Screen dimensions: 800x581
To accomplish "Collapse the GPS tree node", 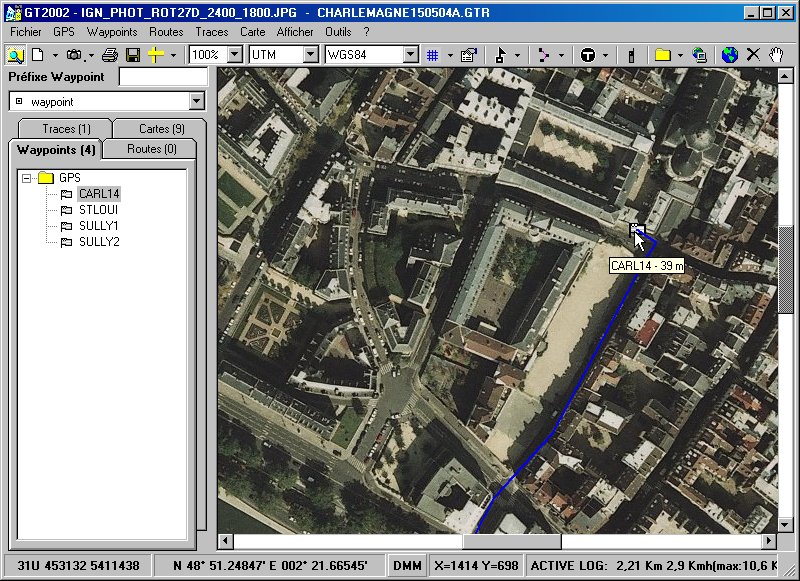I will coord(26,178).
